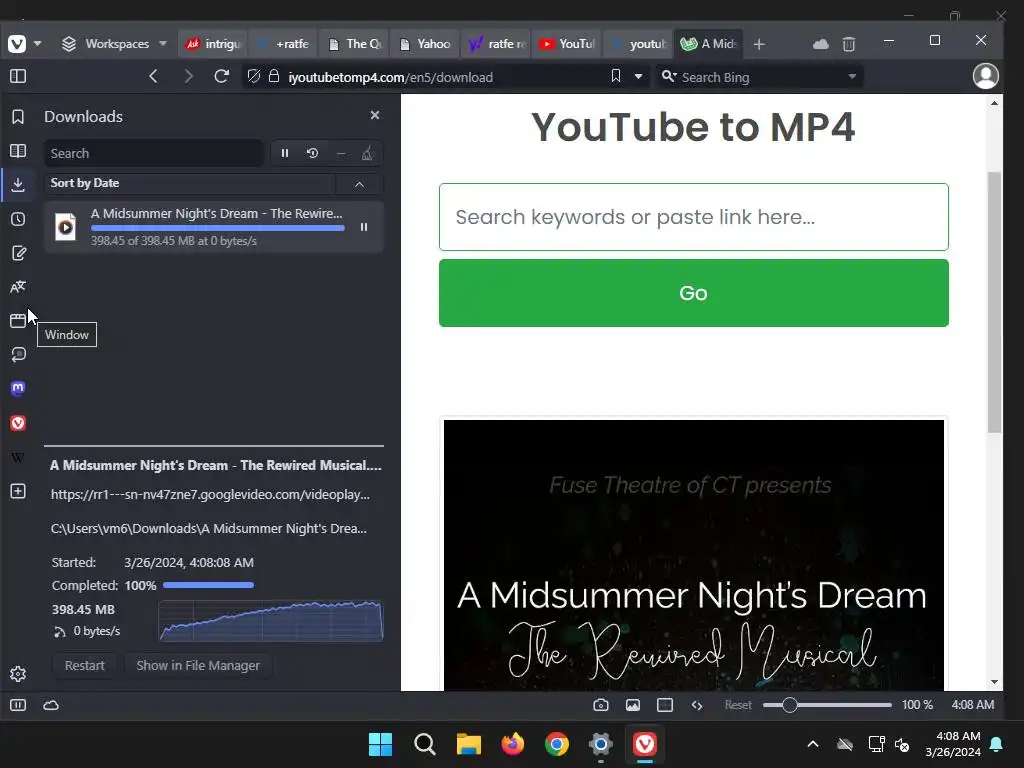
Task: Open Firefox from the taskbar
Action: [513, 744]
